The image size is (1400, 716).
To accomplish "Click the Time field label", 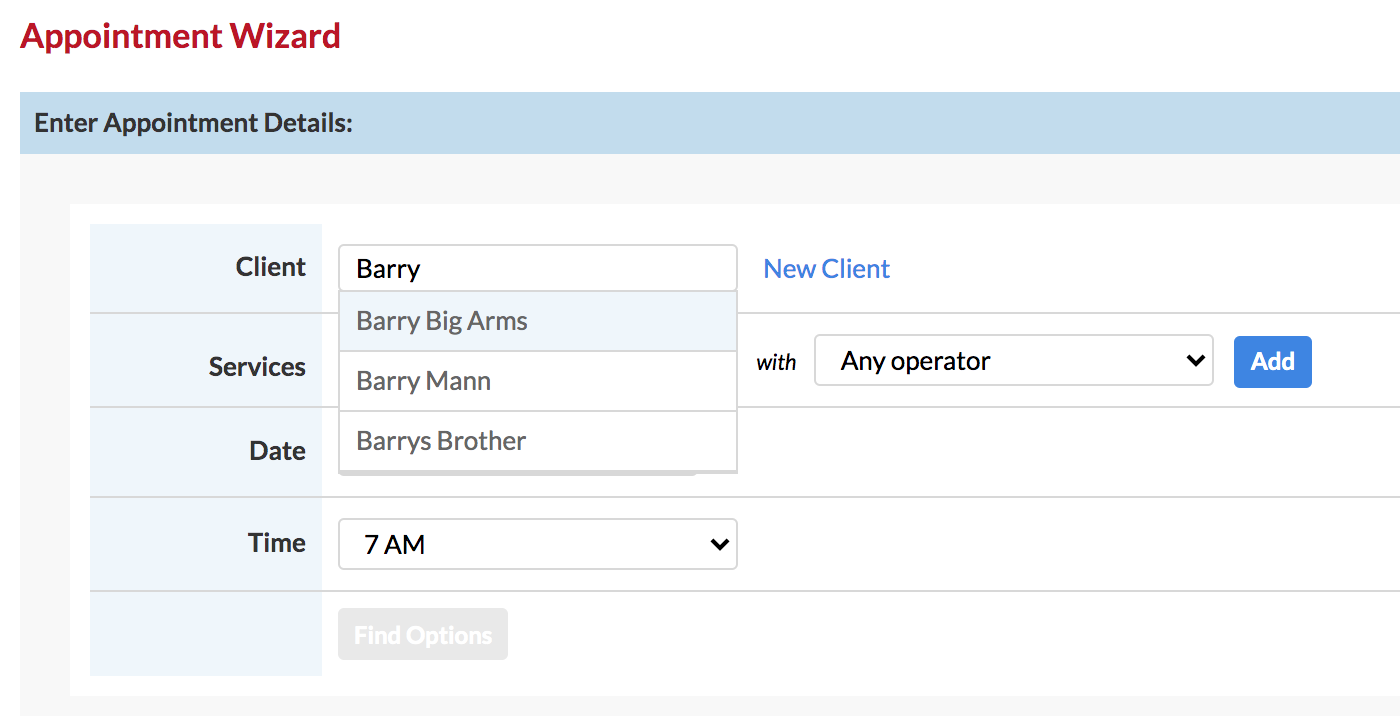I will coord(277,543).
